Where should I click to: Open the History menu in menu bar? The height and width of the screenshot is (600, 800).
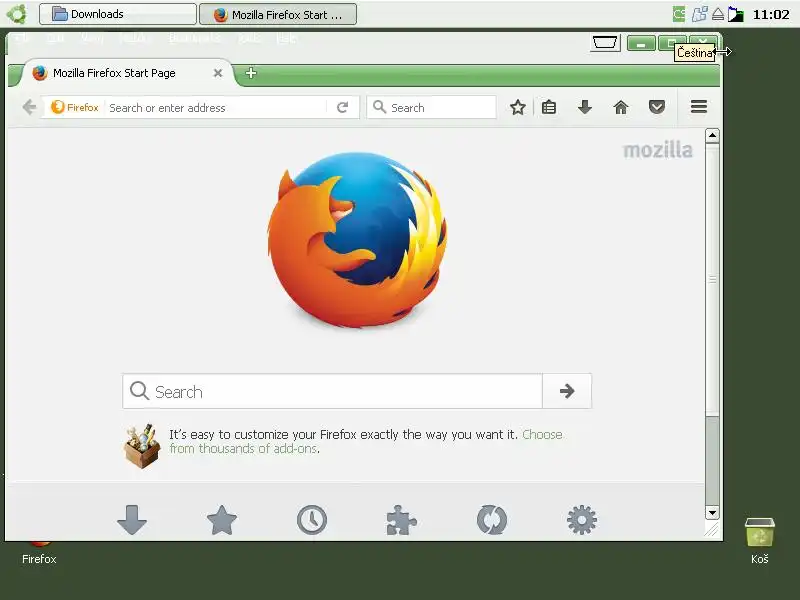(x=135, y=39)
